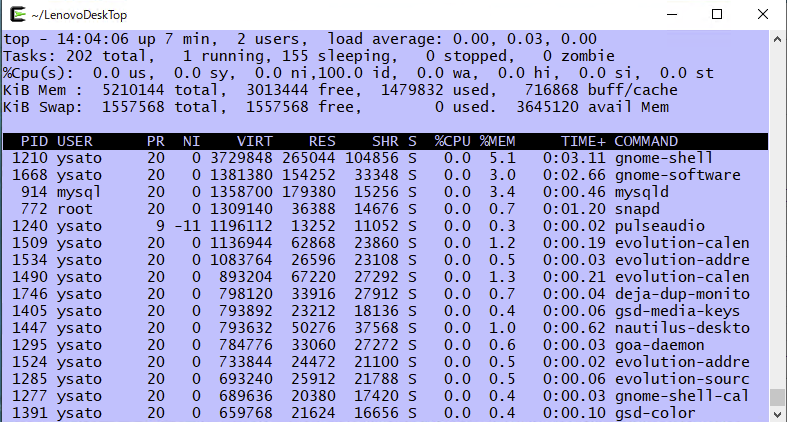Click the scrollbar down arrow

point(777,413)
